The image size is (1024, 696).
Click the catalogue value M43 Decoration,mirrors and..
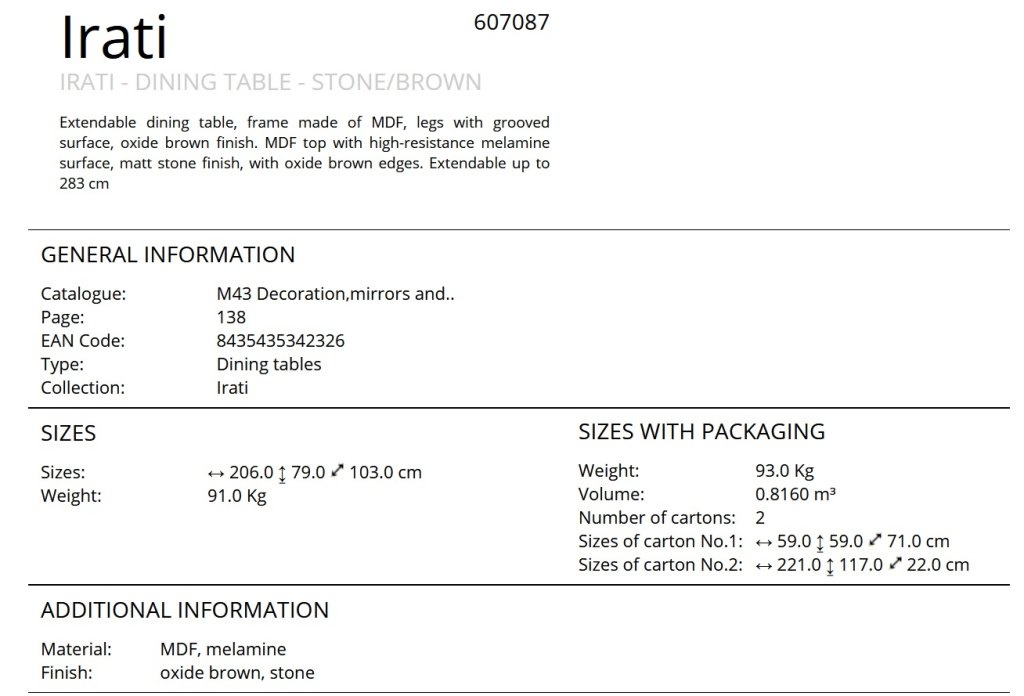click(x=335, y=294)
